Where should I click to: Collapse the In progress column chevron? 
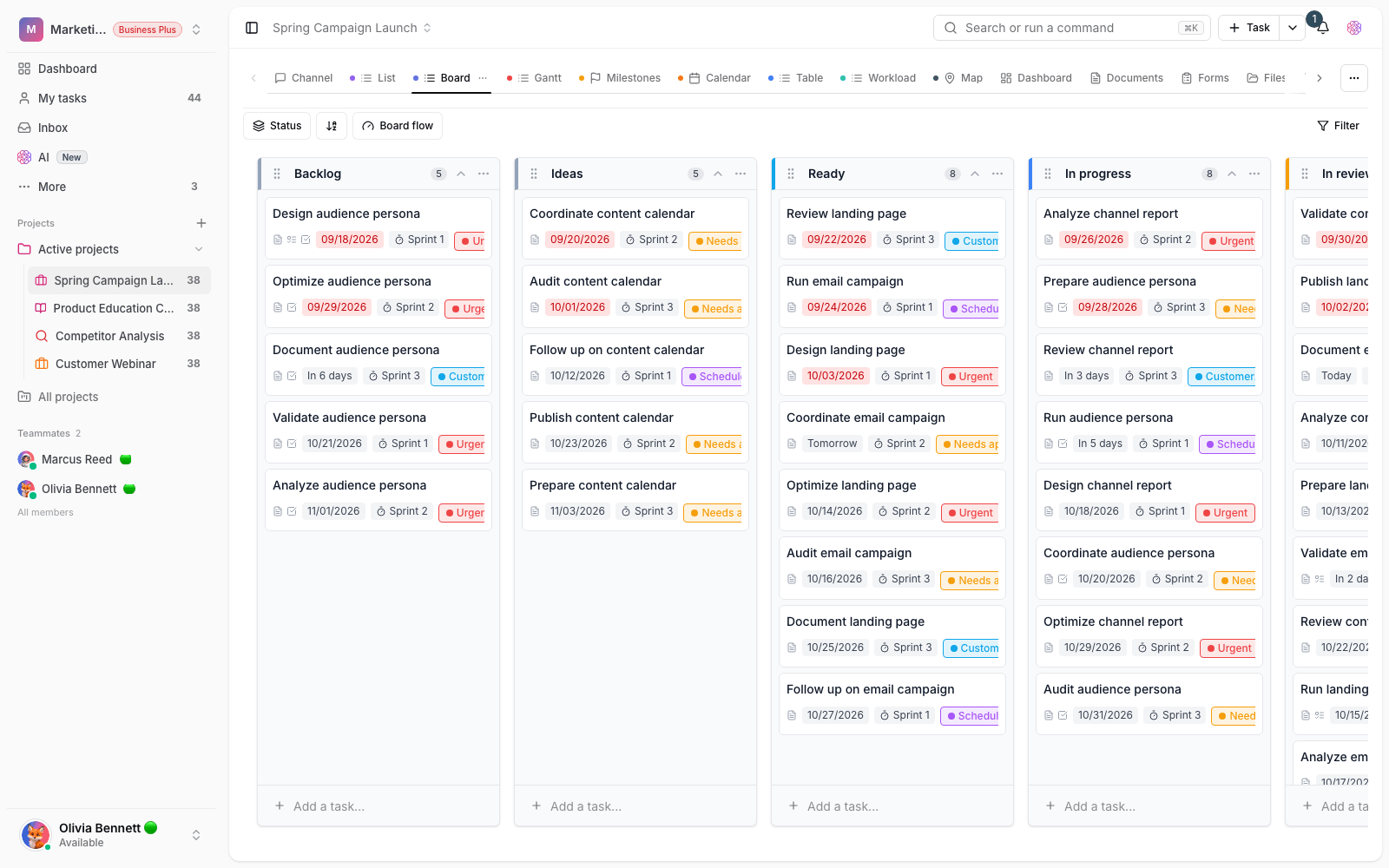1232,174
